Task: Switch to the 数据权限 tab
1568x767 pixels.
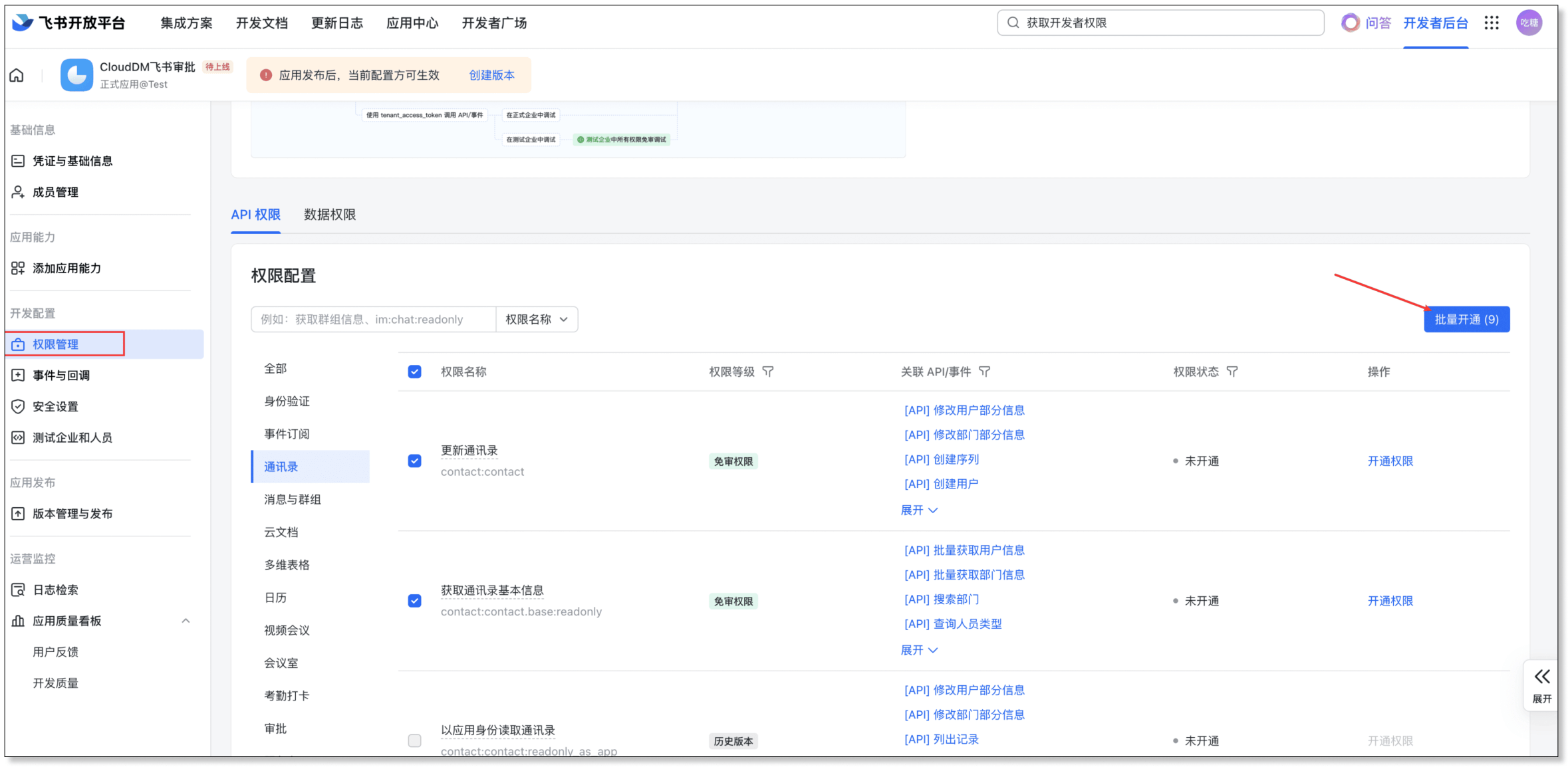Action: (x=330, y=215)
